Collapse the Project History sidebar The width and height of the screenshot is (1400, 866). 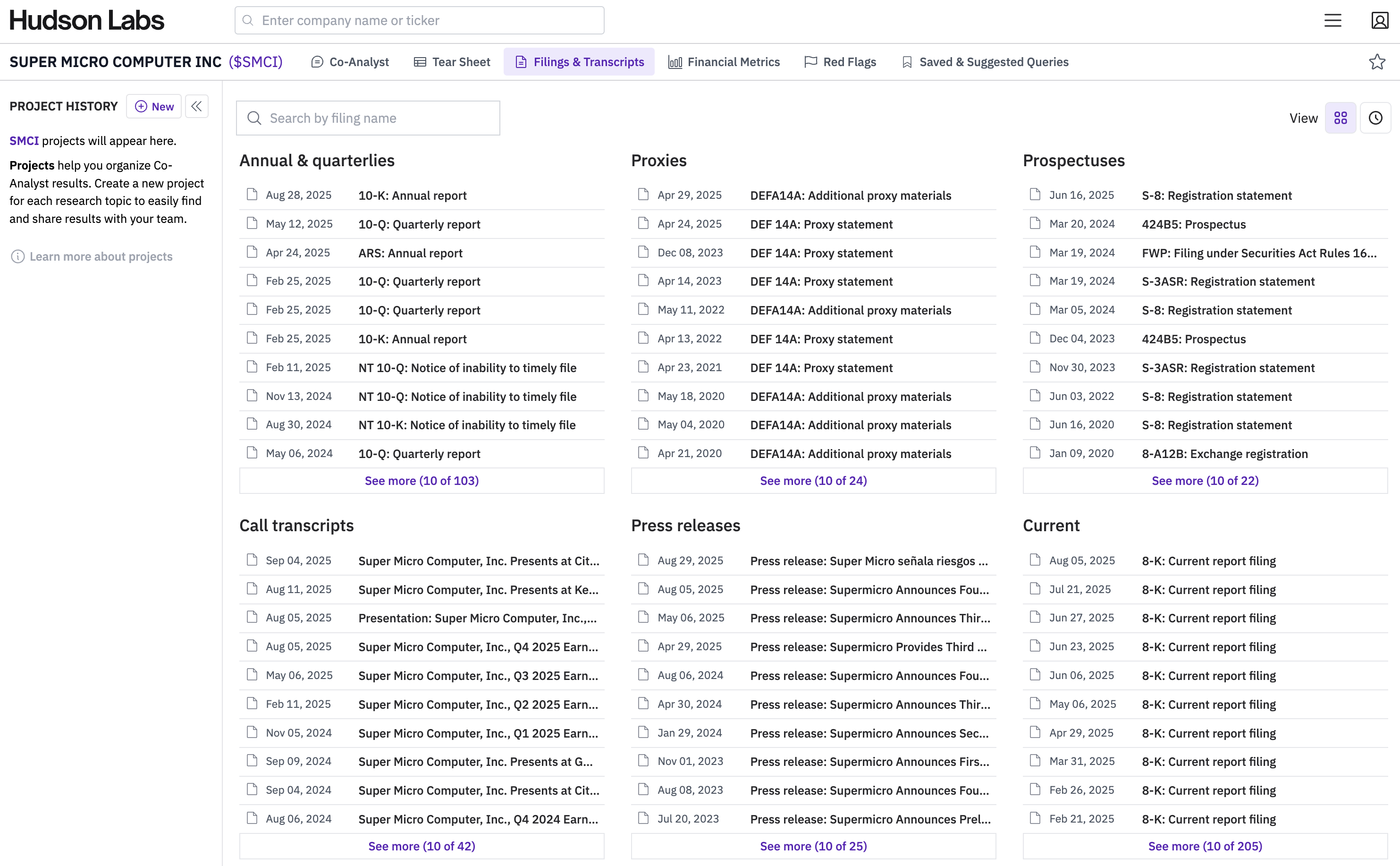tap(196, 107)
